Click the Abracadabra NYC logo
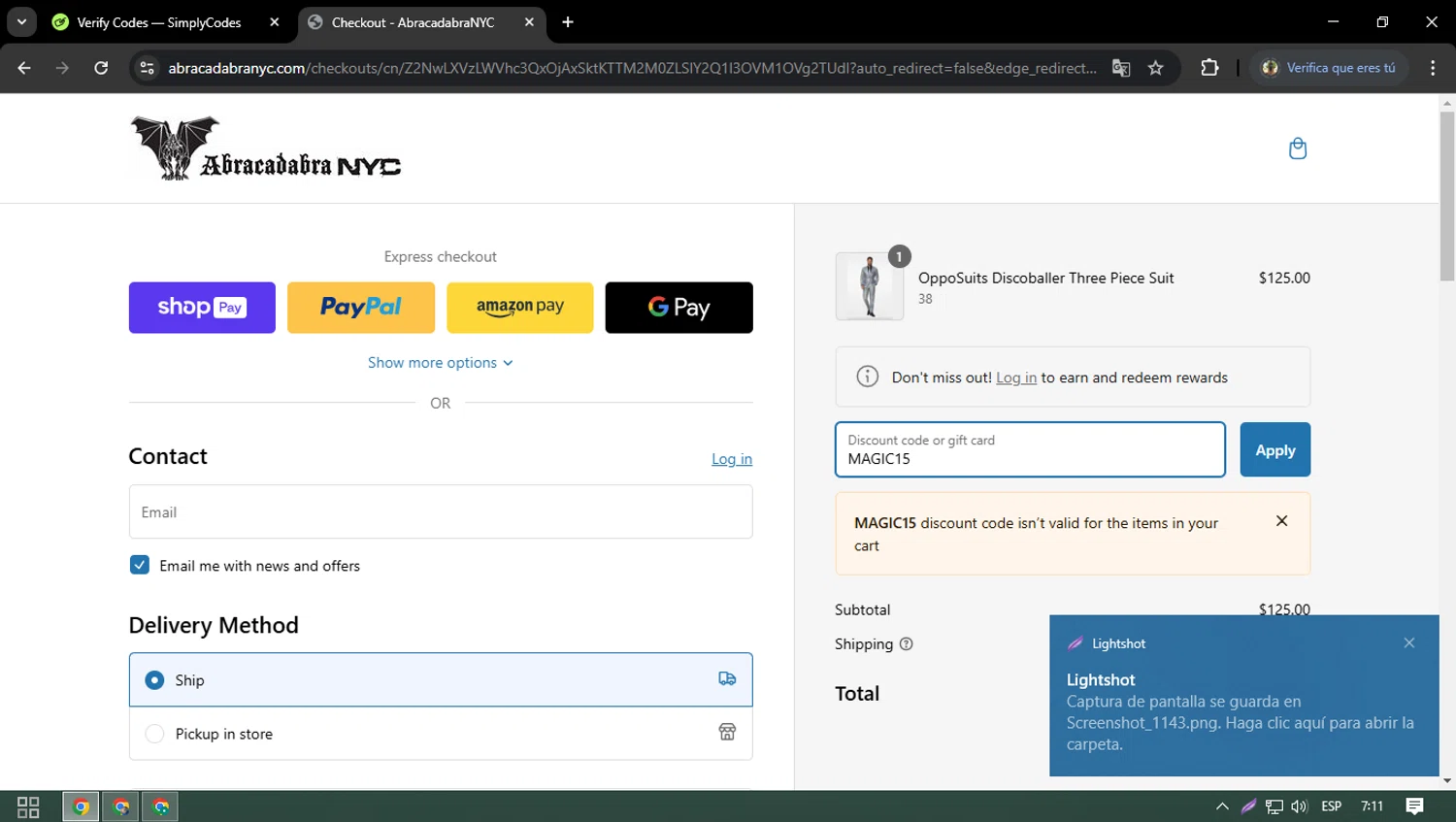Viewport: 1456px width, 822px height. click(x=265, y=148)
